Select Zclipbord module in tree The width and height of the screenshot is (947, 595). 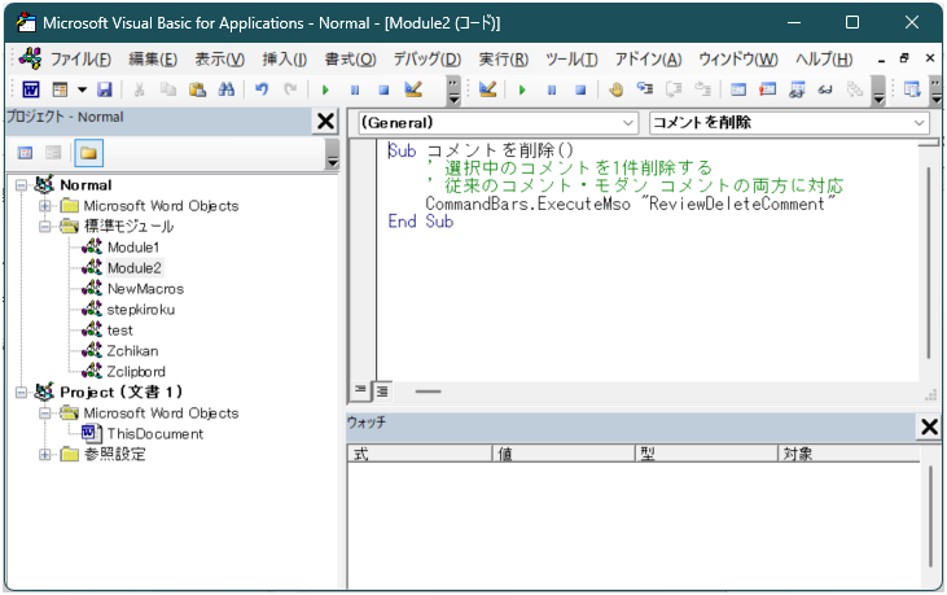[x=135, y=371]
